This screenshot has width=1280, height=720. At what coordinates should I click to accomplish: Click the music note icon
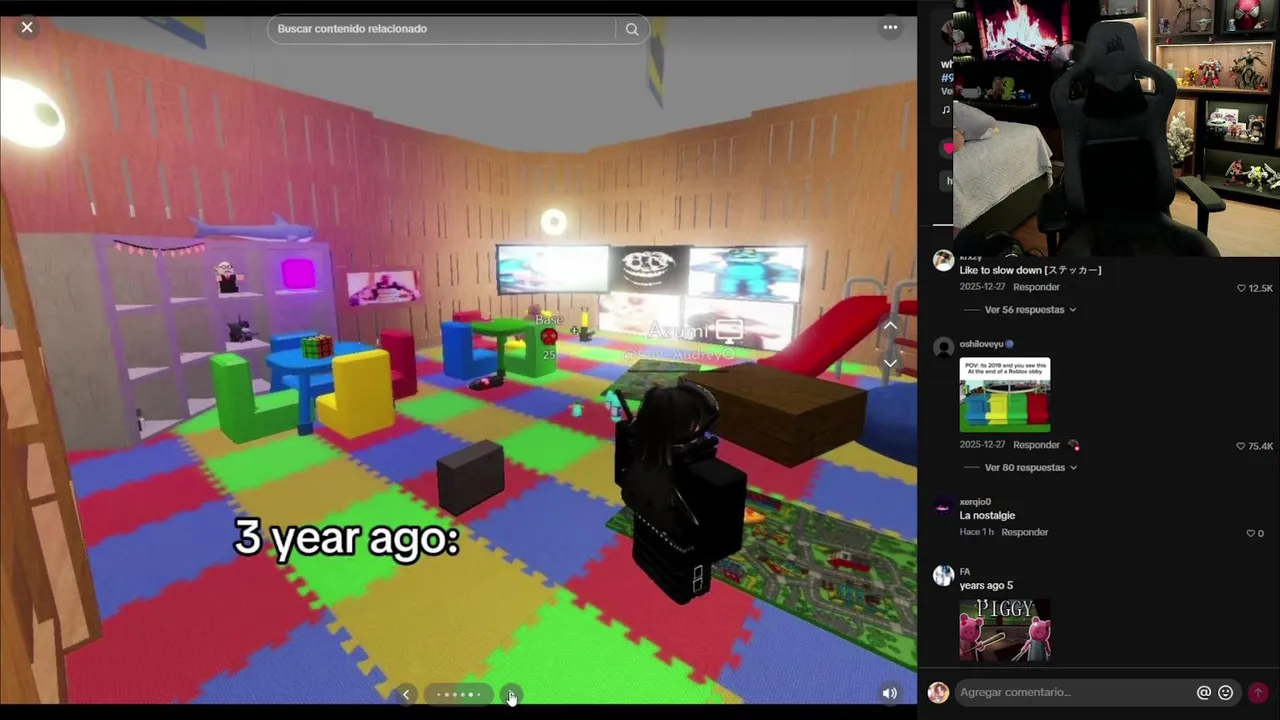946,110
